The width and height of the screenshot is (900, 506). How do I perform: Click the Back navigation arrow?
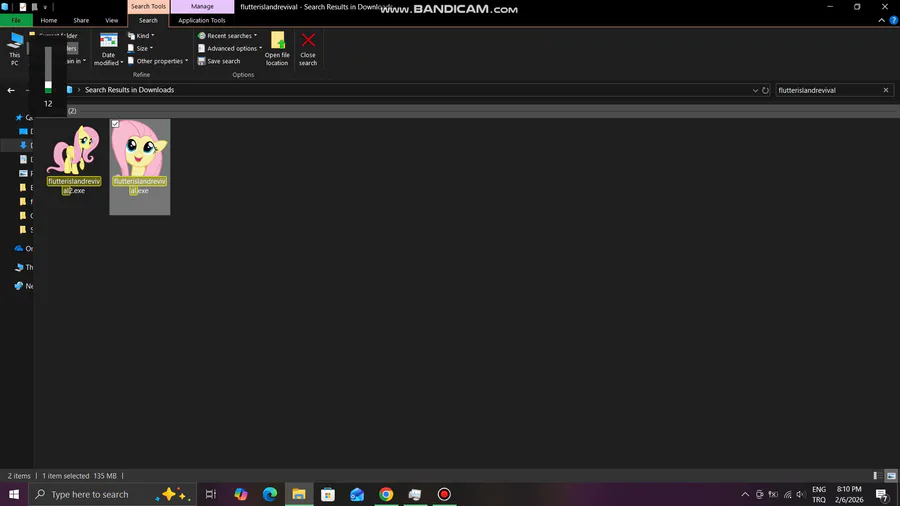(x=11, y=90)
